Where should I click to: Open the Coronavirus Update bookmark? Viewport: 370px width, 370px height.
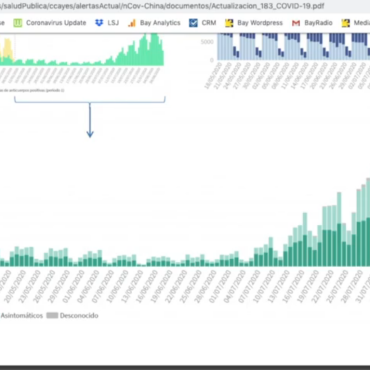[x=56, y=23]
